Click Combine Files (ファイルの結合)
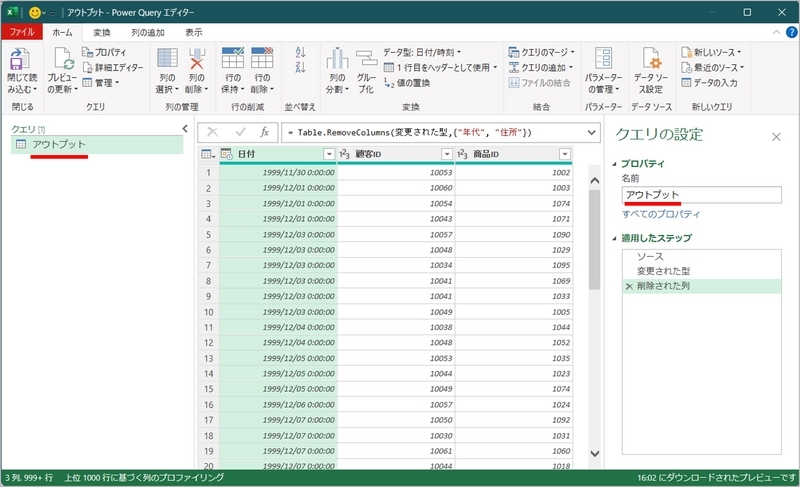Image resolution: width=800 pixels, height=487 pixels. tap(540, 83)
